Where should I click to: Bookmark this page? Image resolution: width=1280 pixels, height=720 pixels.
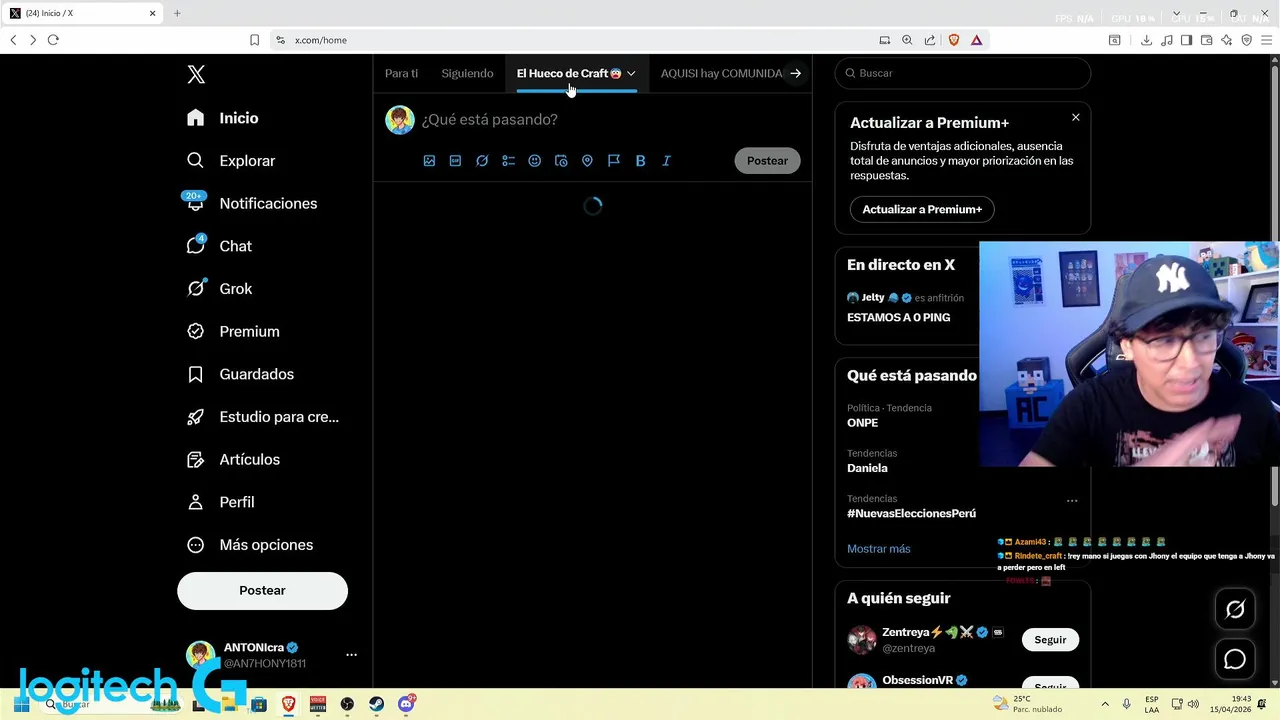point(254,40)
